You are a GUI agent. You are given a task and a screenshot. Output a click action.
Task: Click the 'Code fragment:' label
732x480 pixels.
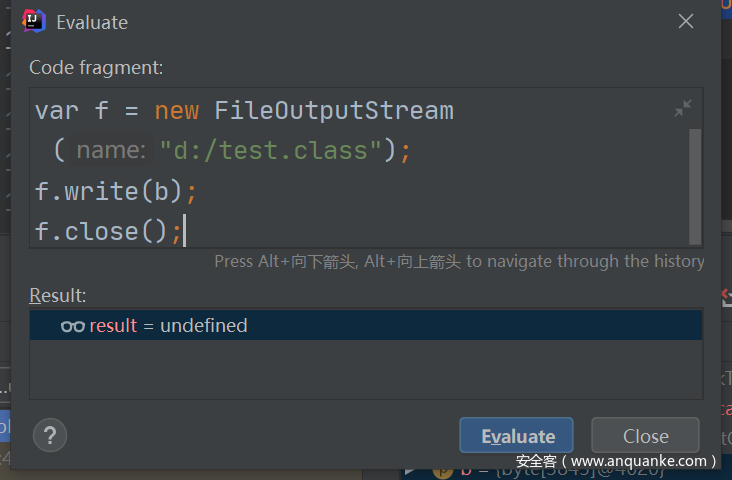point(96,68)
